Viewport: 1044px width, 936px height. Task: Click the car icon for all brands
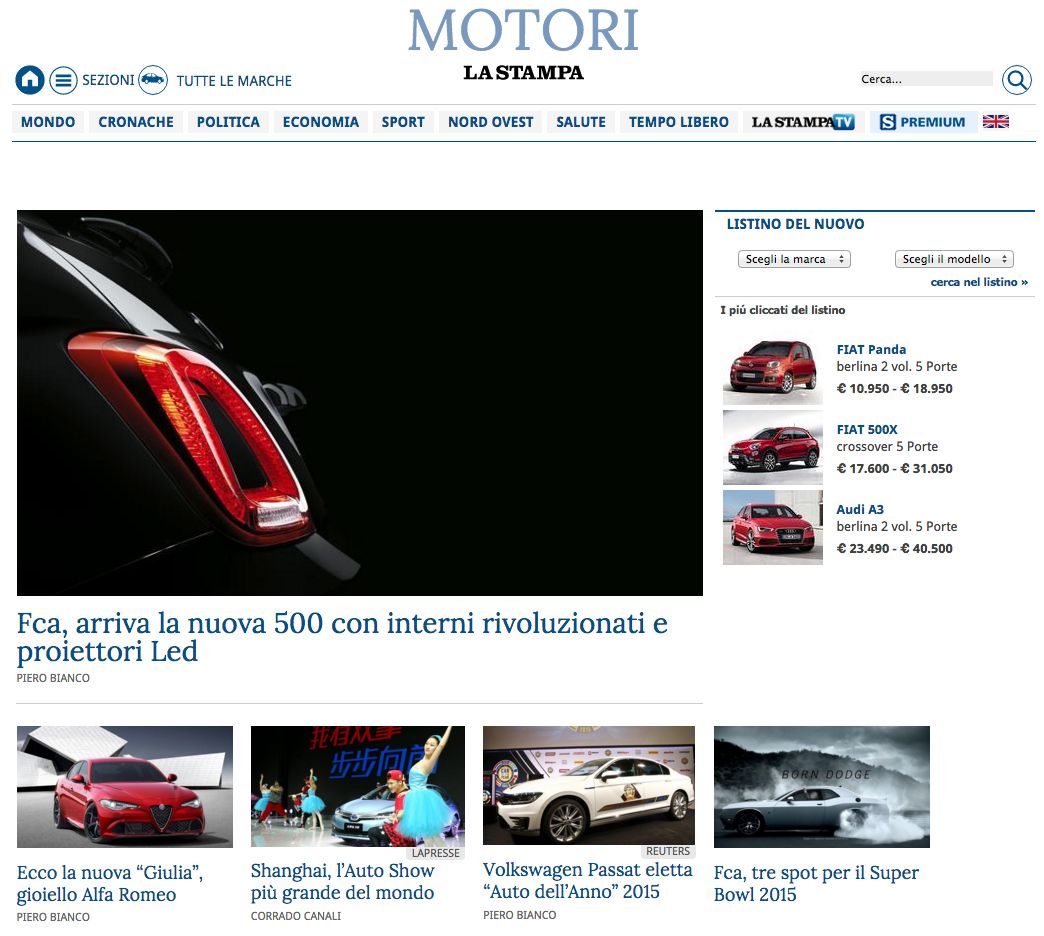(153, 80)
